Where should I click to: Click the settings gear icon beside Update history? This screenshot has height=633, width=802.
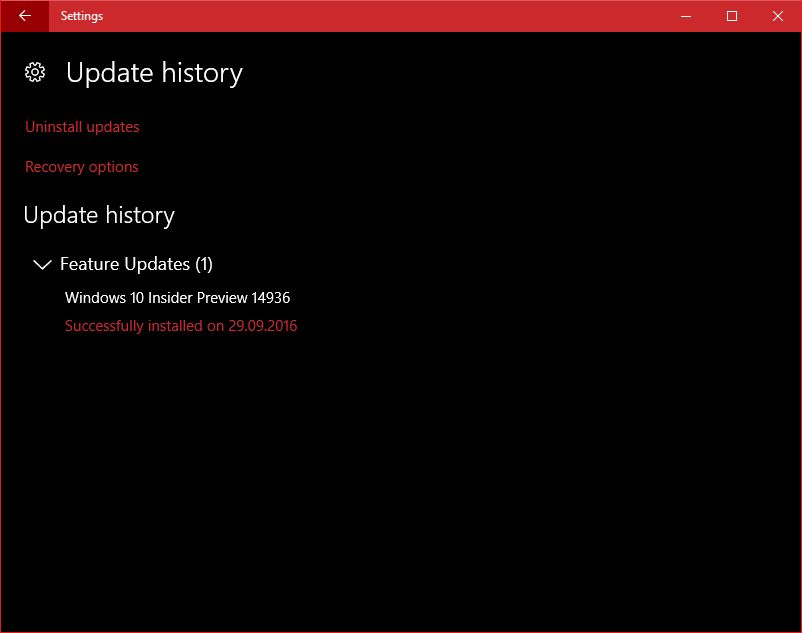tap(35, 73)
